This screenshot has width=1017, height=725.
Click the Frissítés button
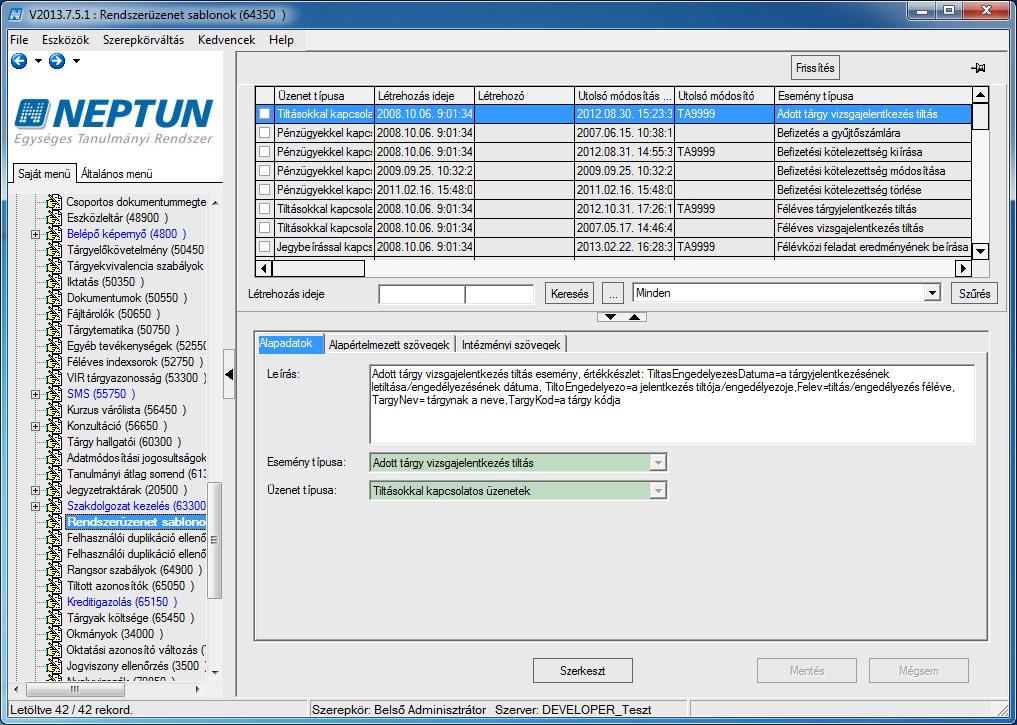click(x=815, y=68)
